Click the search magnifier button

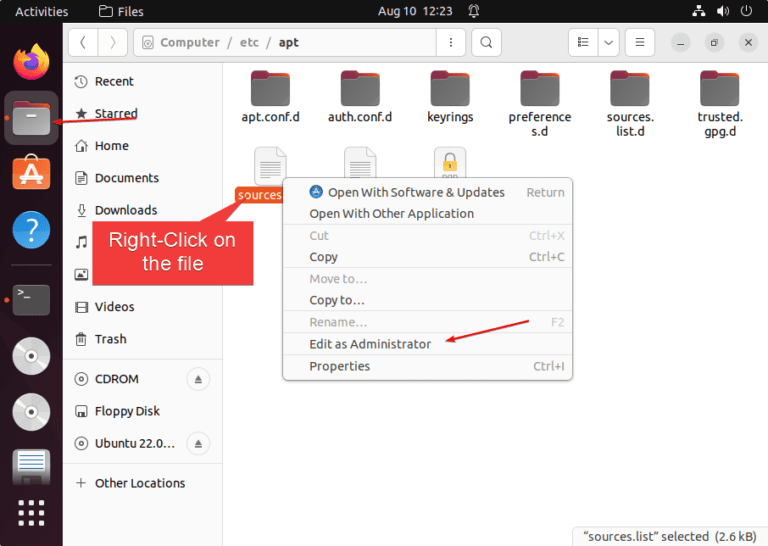pos(486,43)
